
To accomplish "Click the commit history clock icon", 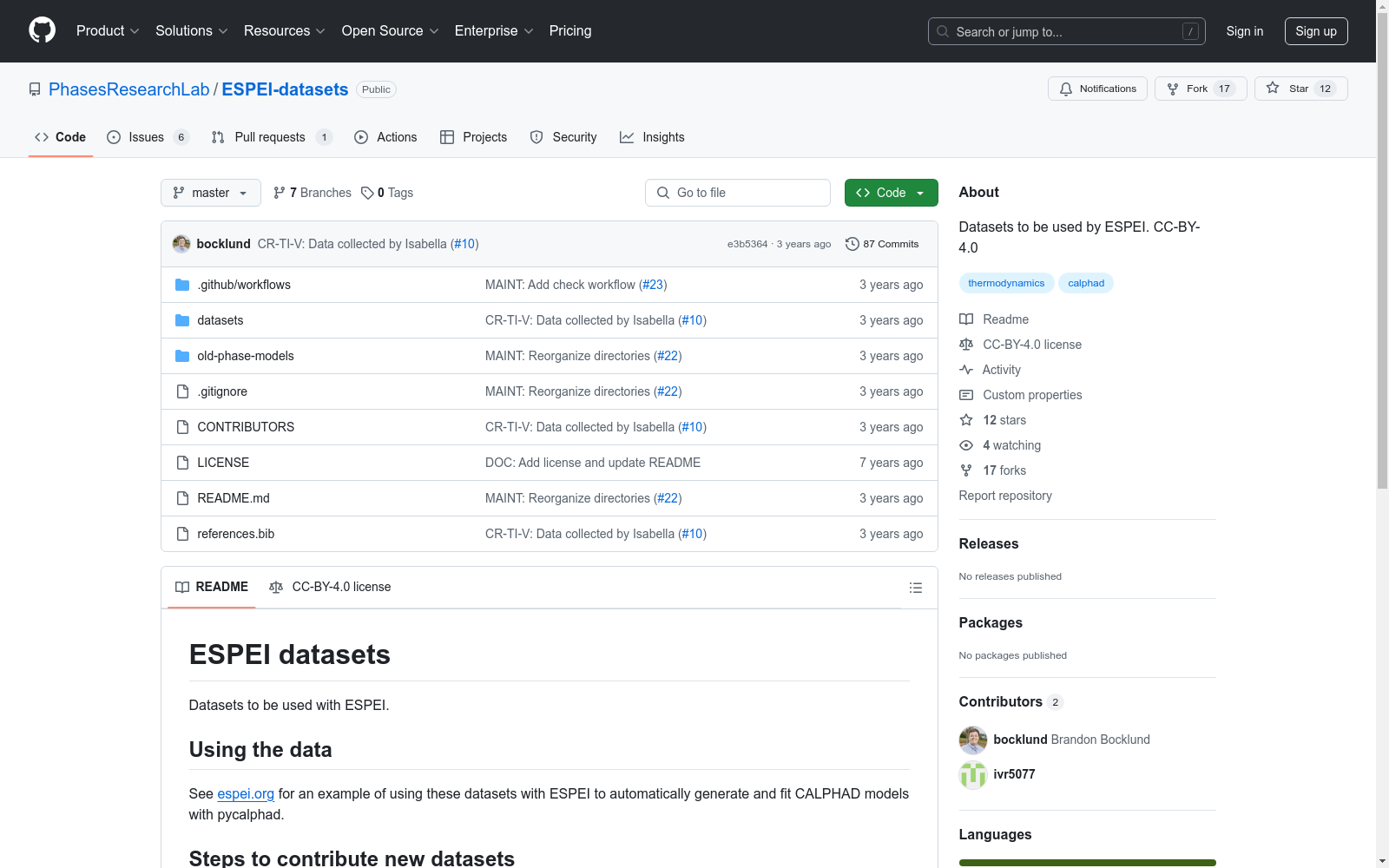I will tap(852, 244).
